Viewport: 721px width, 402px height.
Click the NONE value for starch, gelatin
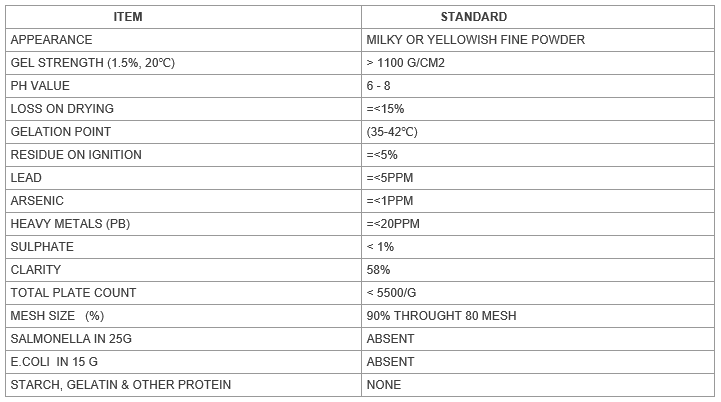coord(384,385)
